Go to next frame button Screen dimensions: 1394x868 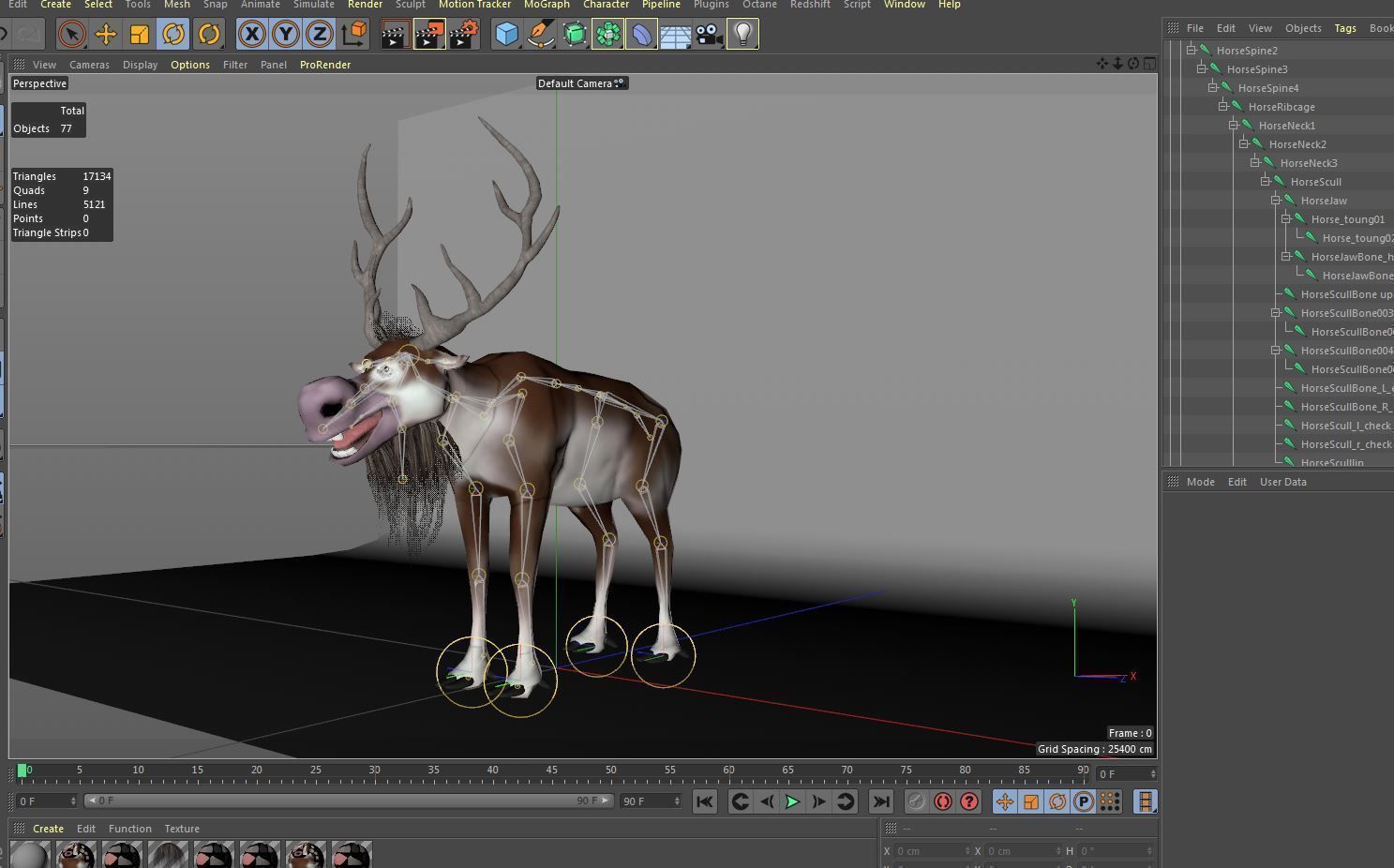[x=818, y=801]
